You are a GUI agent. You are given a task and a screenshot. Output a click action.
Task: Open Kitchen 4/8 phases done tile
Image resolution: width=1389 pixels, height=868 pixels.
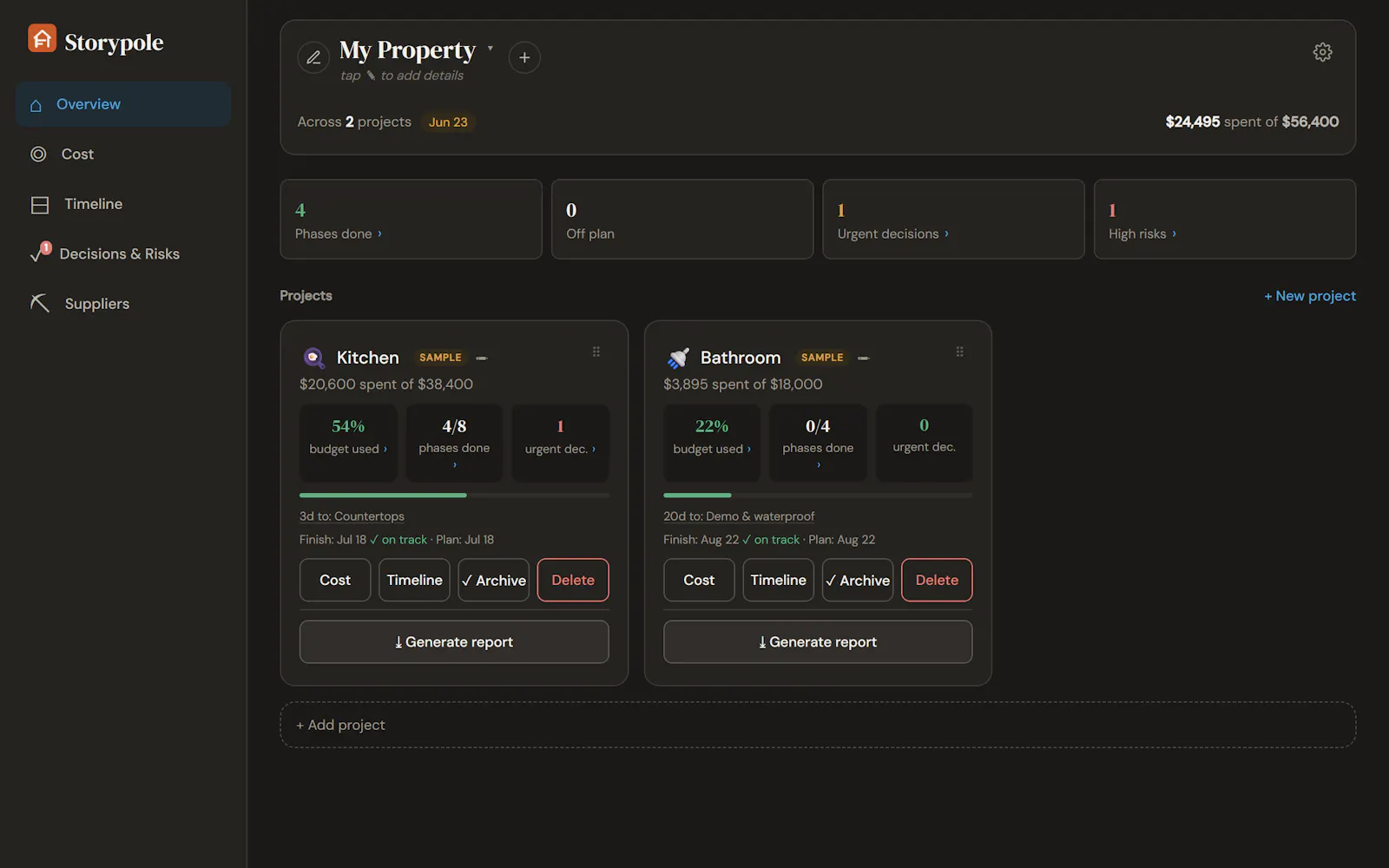[454, 443]
